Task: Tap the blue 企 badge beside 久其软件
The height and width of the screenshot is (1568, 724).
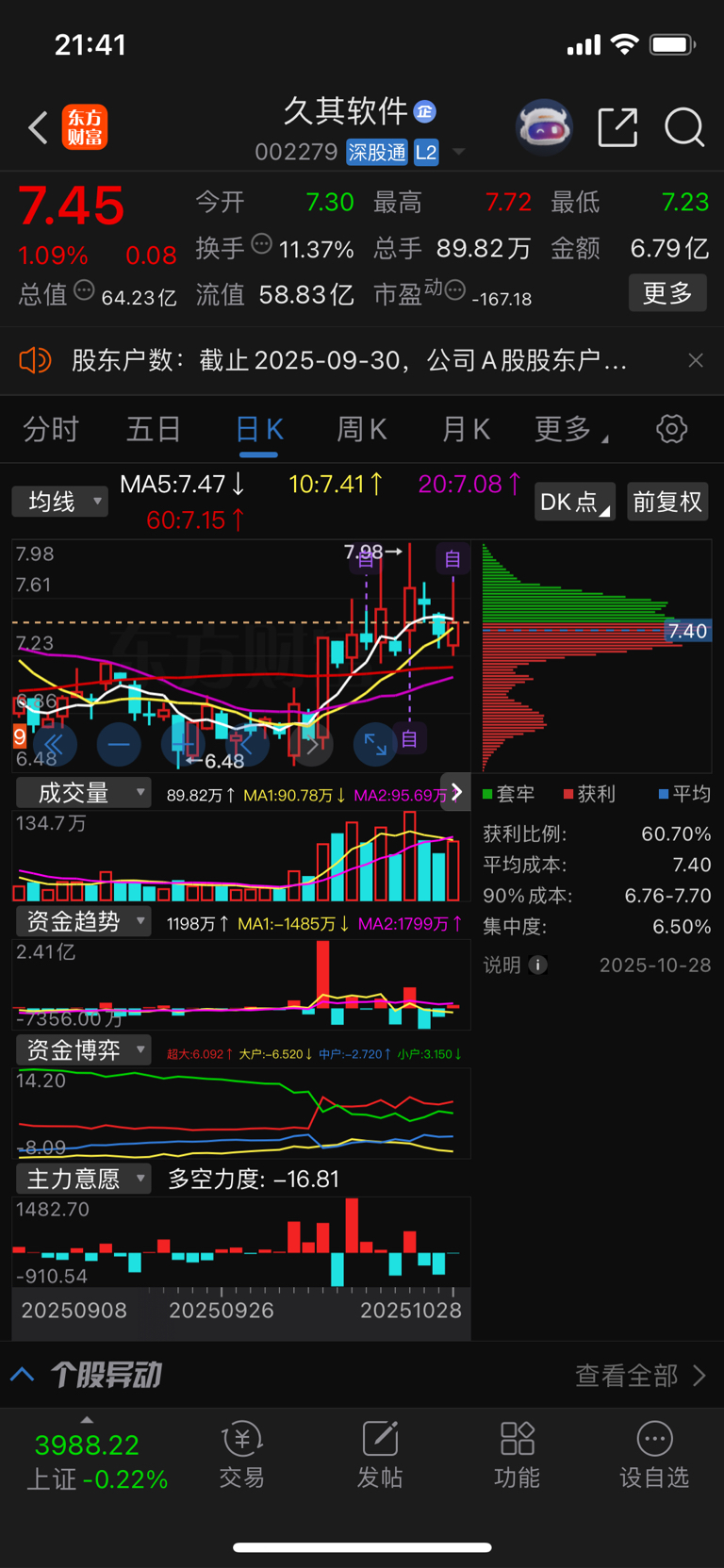Action: pos(425,111)
